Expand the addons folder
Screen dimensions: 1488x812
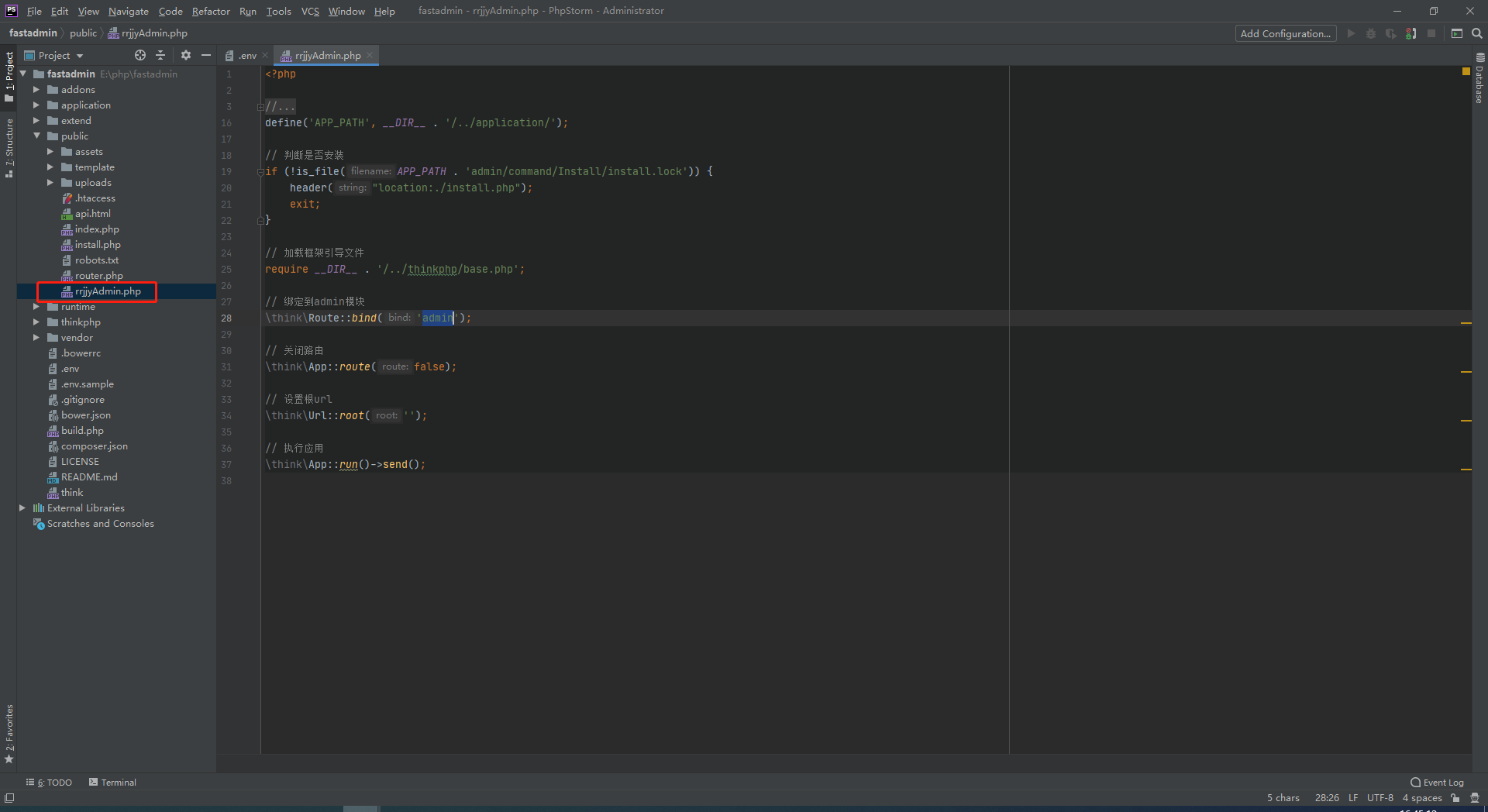pos(36,90)
